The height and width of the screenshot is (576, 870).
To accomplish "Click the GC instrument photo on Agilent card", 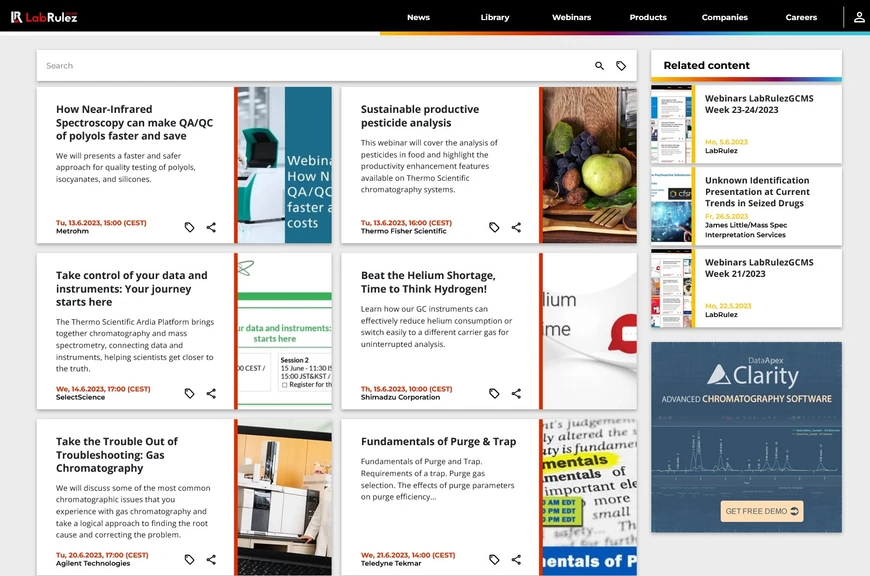I will [x=285, y=497].
